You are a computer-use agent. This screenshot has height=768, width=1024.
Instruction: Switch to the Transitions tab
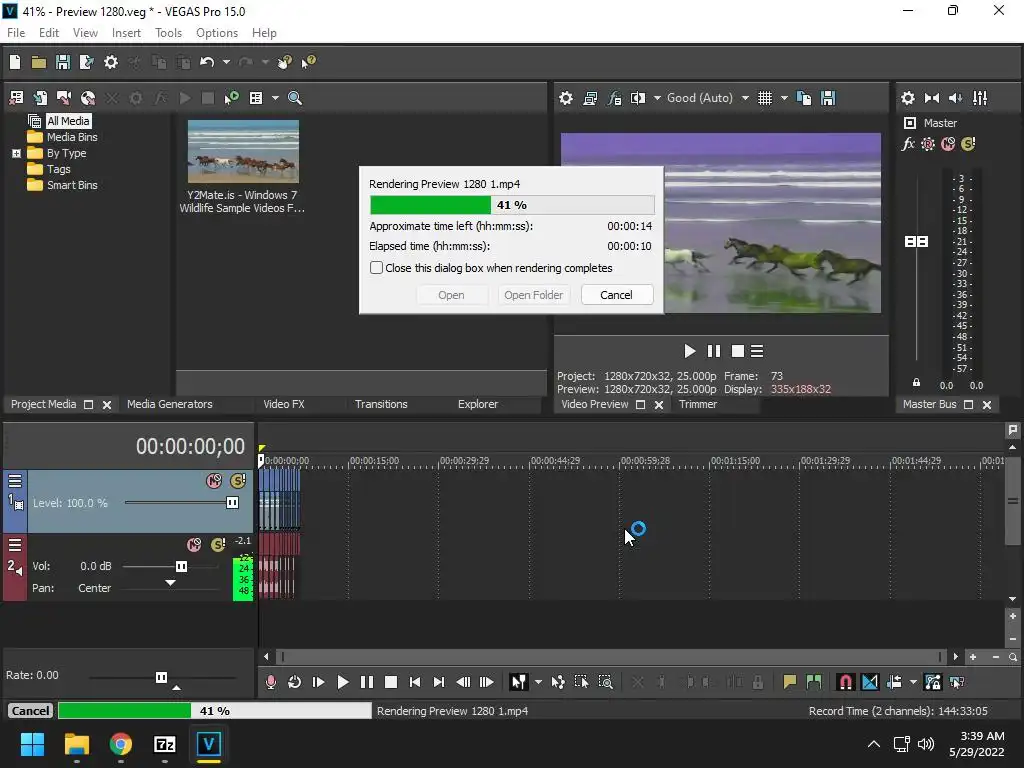(x=381, y=404)
